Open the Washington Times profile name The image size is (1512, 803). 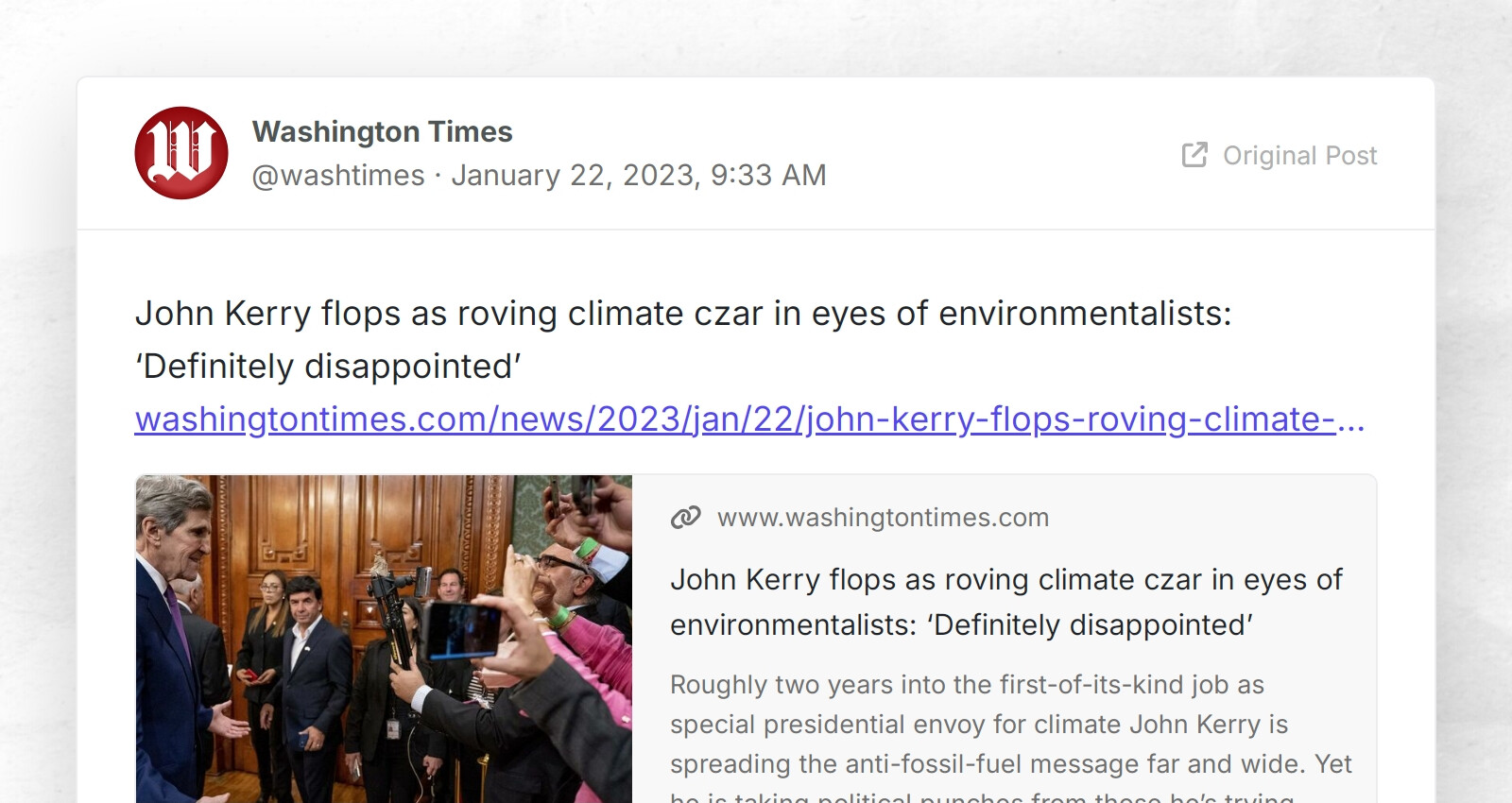point(382,131)
